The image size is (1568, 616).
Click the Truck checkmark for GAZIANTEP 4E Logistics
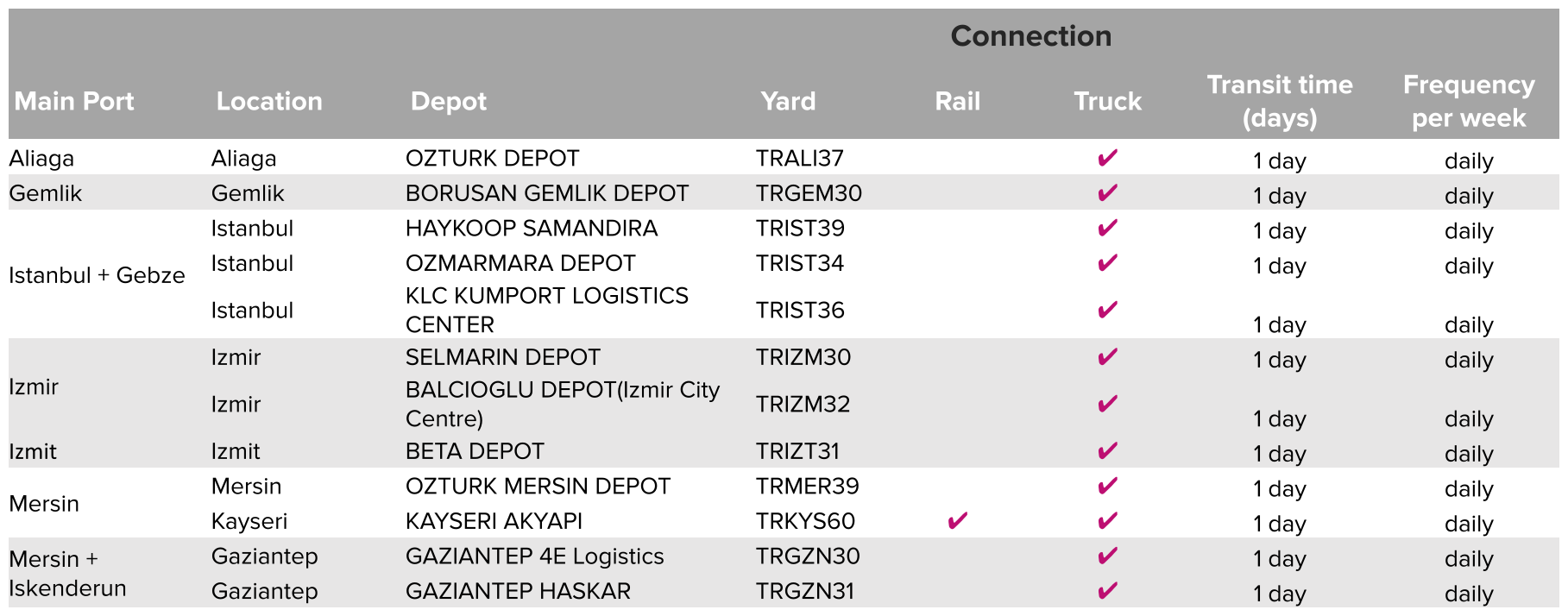1107,556
